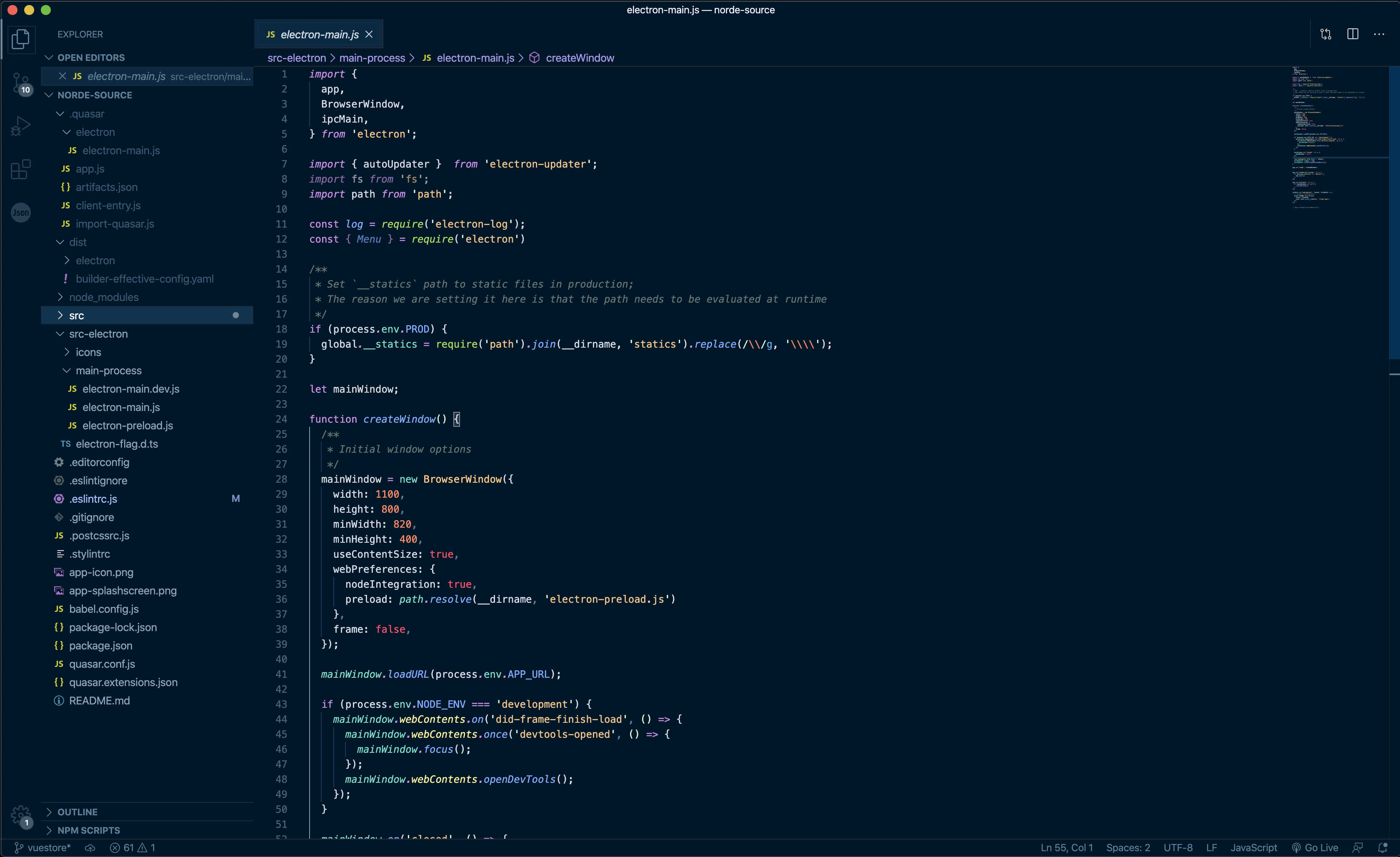Open app.js under .quasar
This screenshot has height=857, width=1400.
click(x=147, y=169)
